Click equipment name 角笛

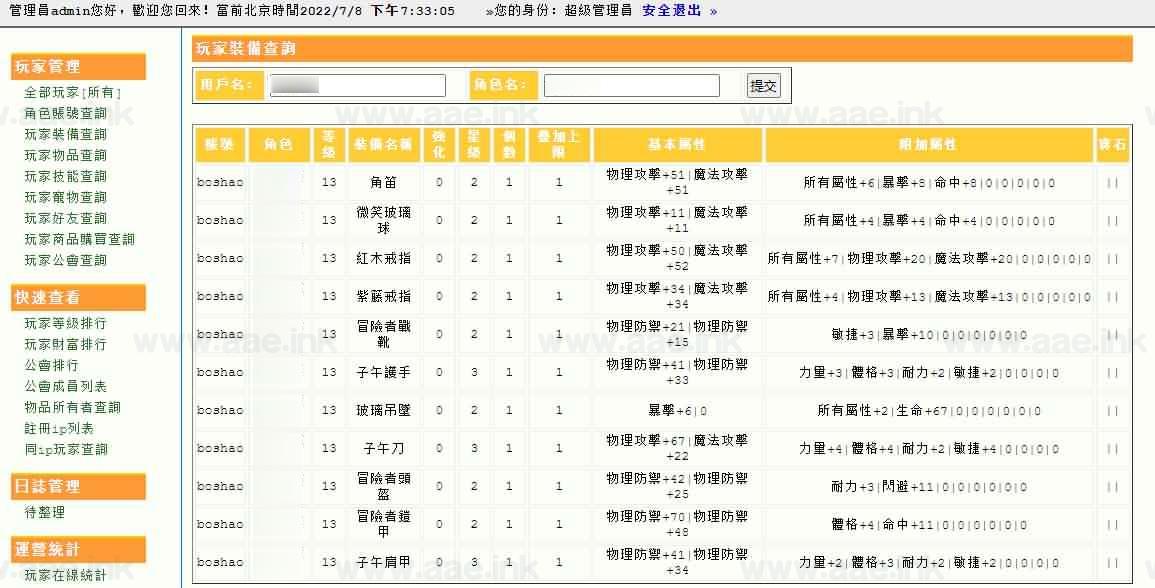(x=383, y=183)
